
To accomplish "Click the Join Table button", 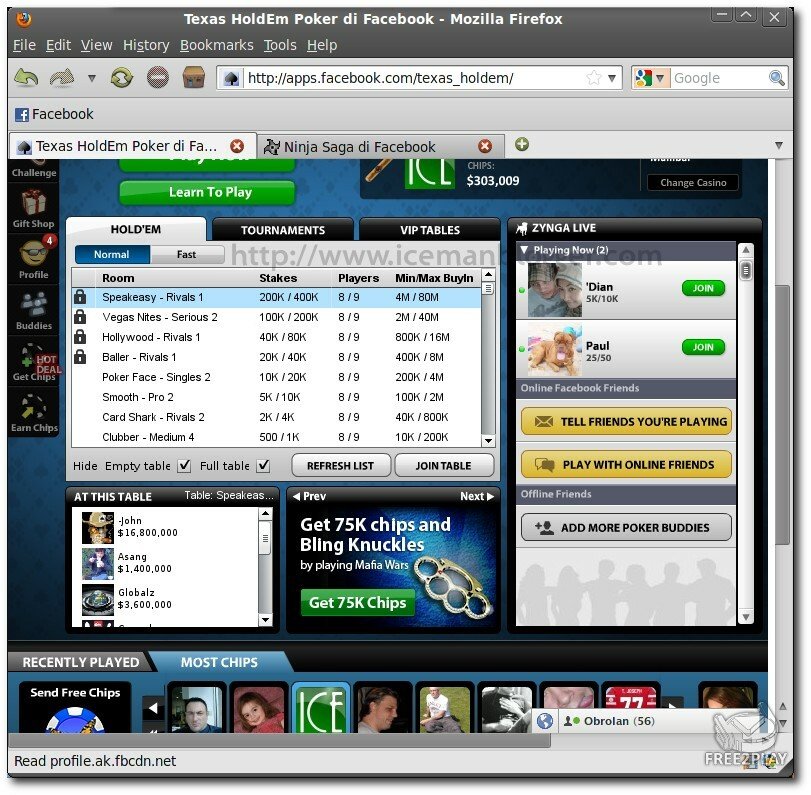I will click(x=443, y=466).
